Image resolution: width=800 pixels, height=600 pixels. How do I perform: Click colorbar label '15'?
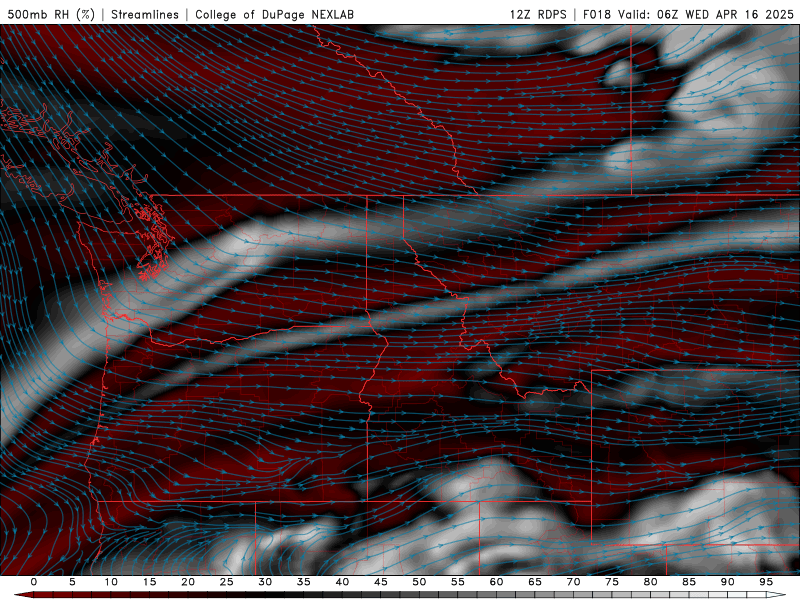click(x=149, y=582)
